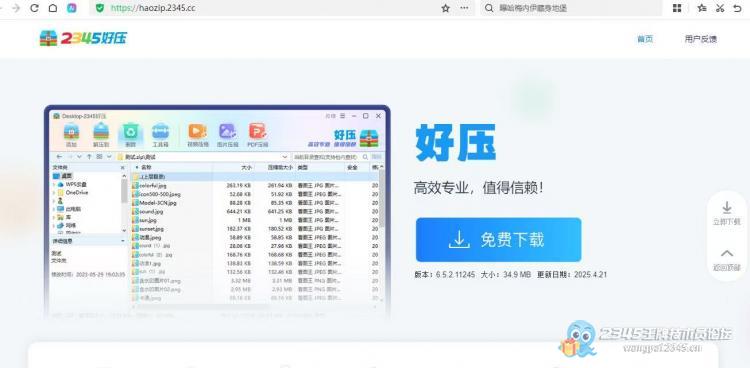
Task: Open the colorful assistant icon beside the home icon
Action: [x=72, y=8]
